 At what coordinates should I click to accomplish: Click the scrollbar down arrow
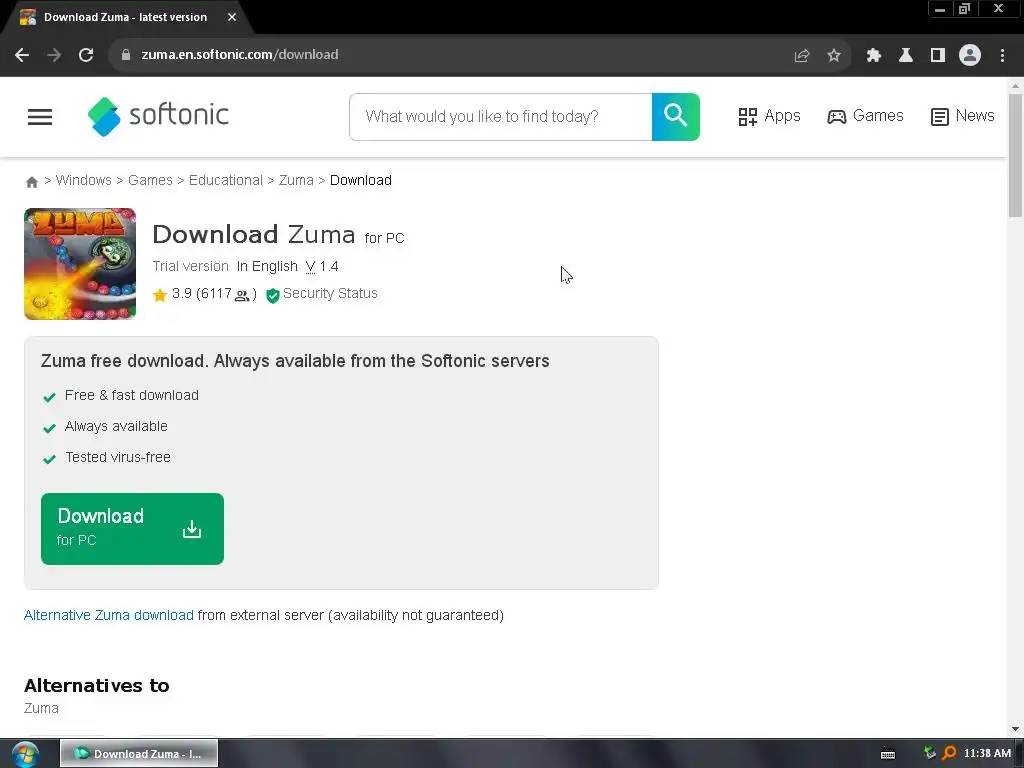[x=1016, y=729]
